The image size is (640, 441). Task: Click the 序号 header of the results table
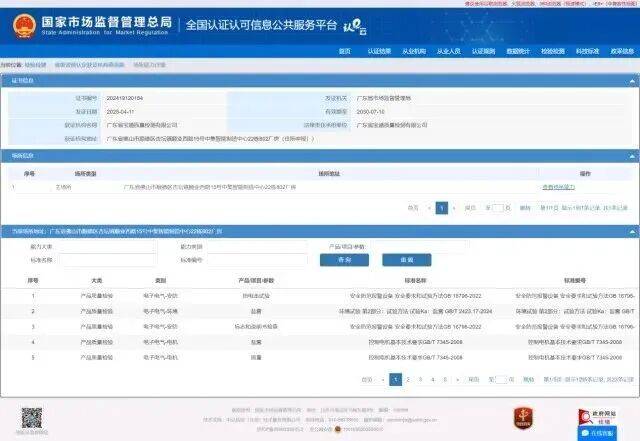coord(33,281)
